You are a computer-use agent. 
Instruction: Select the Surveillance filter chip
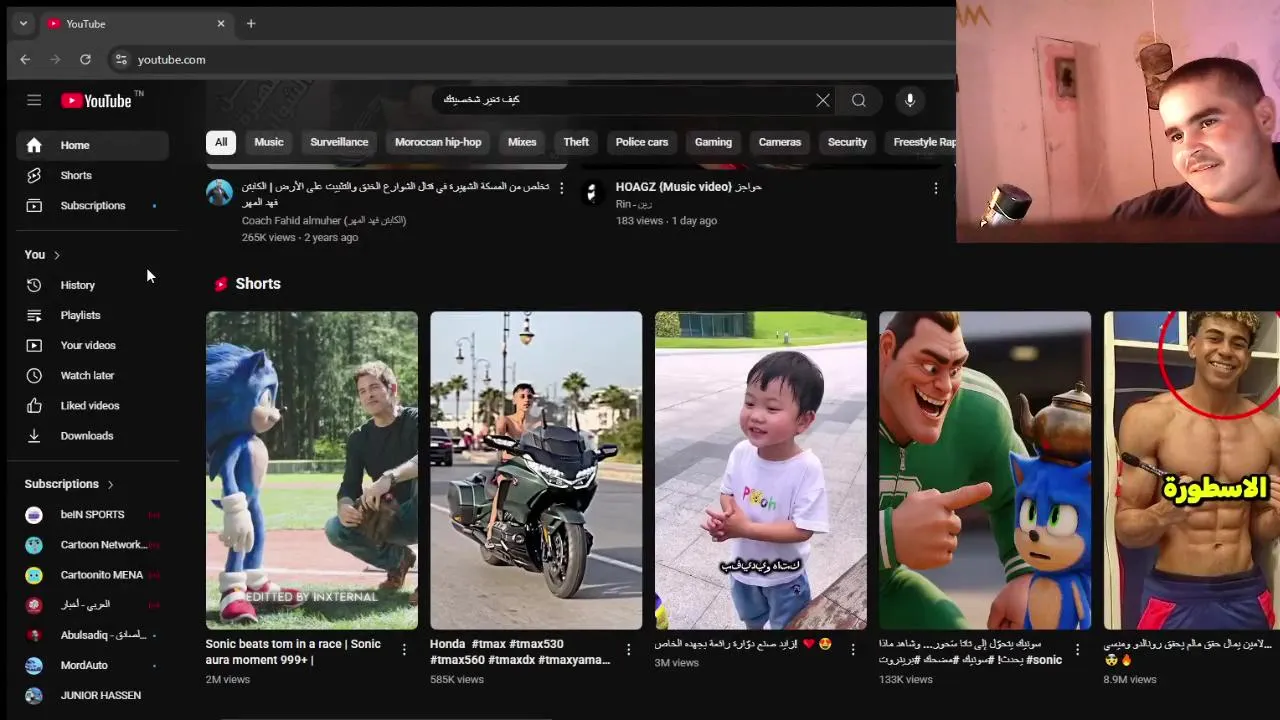click(x=339, y=142)
